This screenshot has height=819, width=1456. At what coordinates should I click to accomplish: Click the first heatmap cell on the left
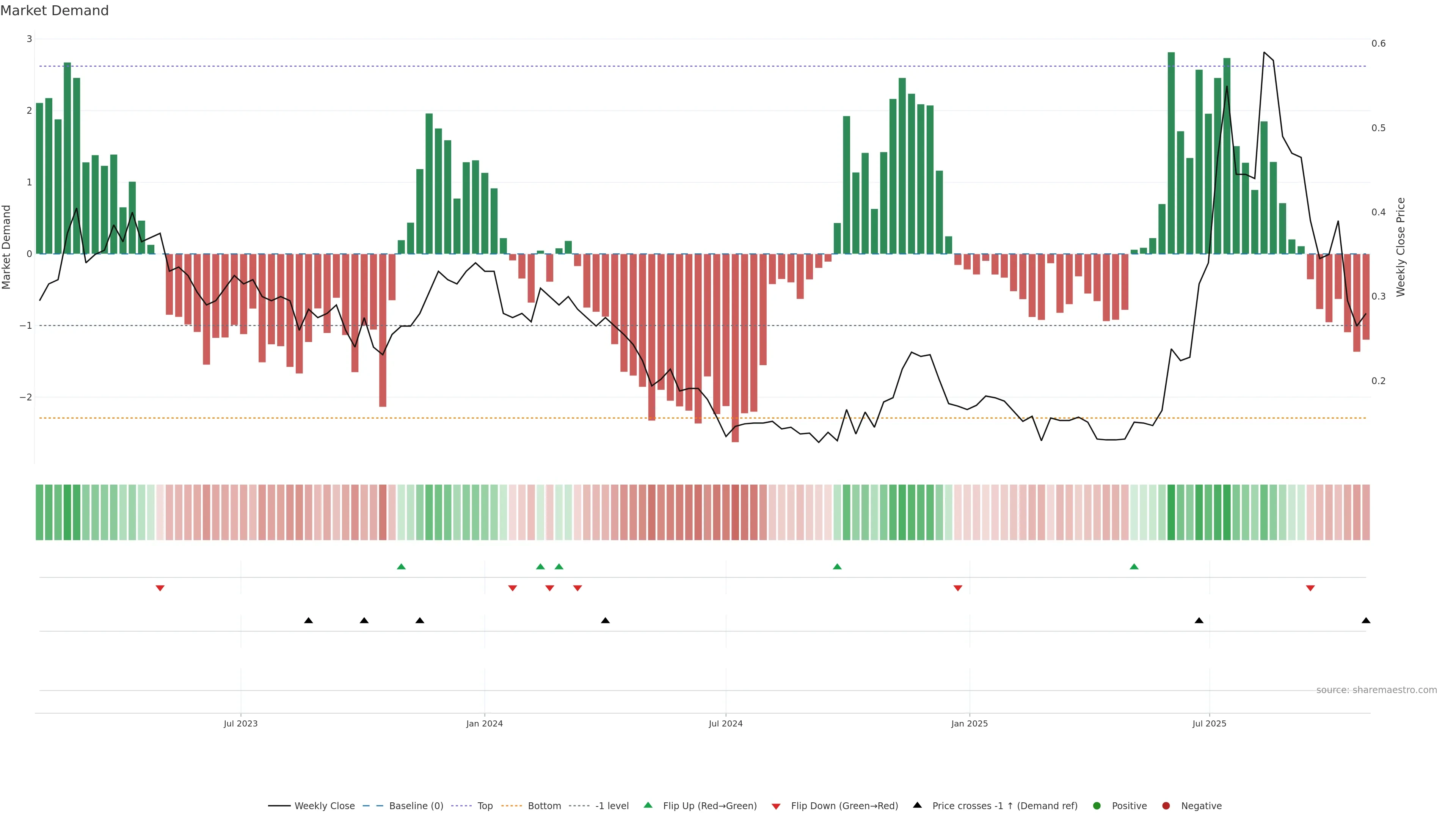[x=39, y=512]
